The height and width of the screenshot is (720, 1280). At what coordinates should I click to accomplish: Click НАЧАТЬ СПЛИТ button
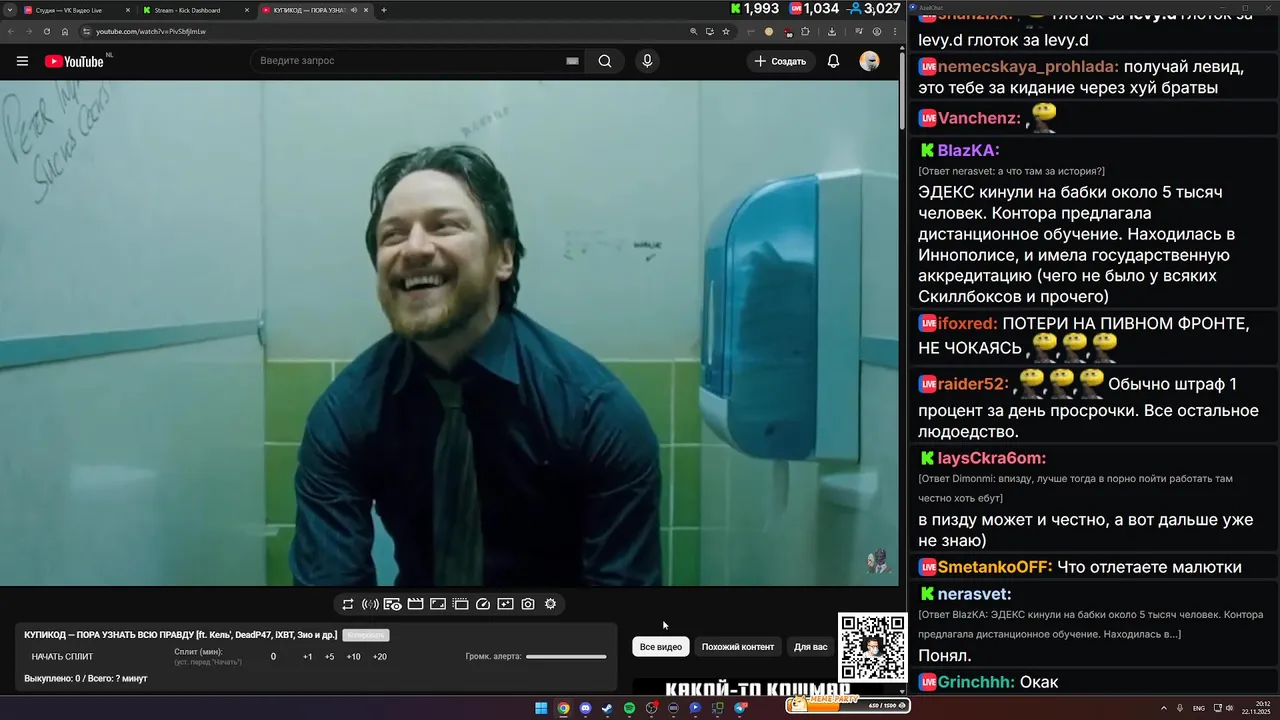(62, 657)
